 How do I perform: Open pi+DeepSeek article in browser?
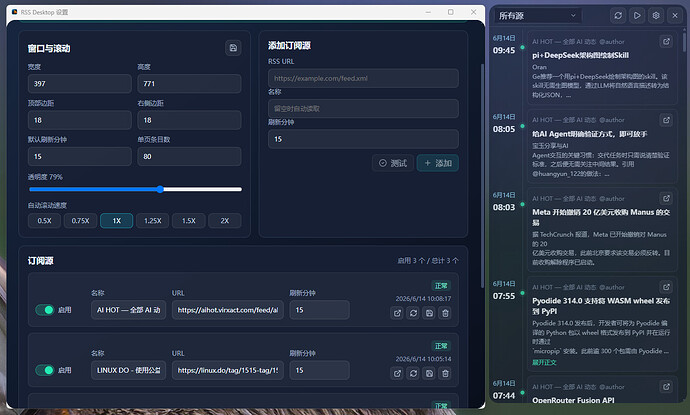point(666,41)
